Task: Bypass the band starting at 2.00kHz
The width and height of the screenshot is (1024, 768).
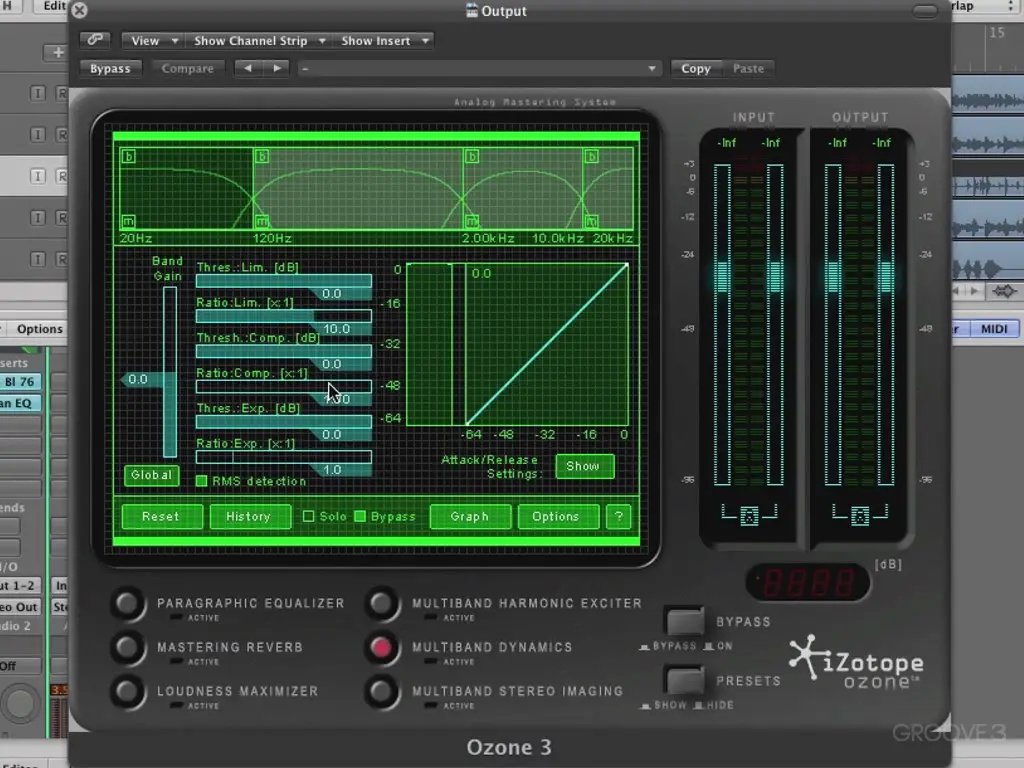Action: [472, 157]
